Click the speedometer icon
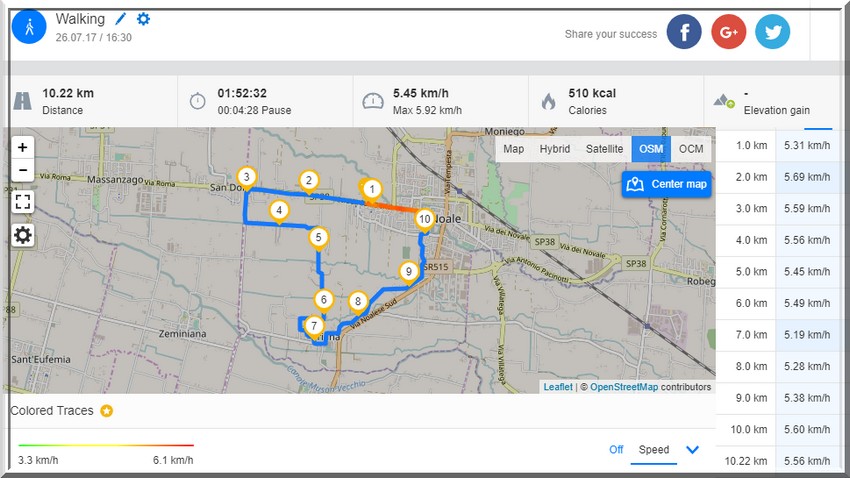The image size is (850, 478). click(373, 101)
